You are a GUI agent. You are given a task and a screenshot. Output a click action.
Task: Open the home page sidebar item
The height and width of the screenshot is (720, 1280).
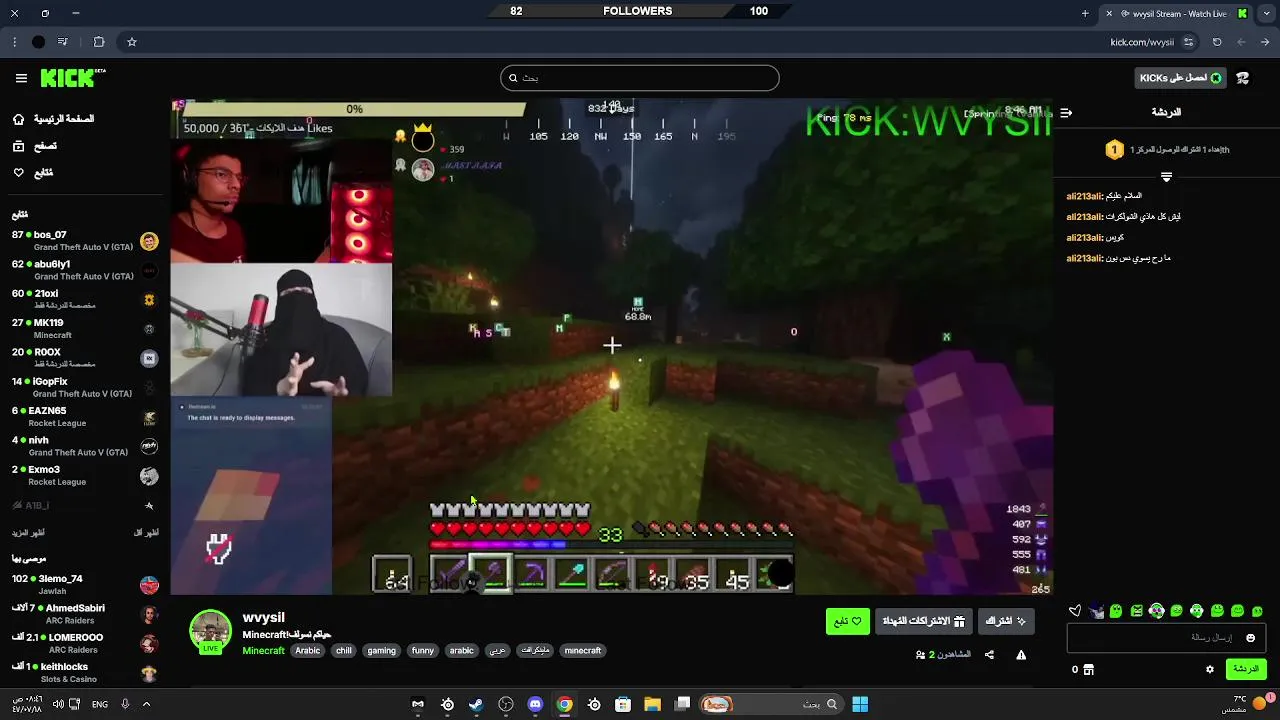53,119
